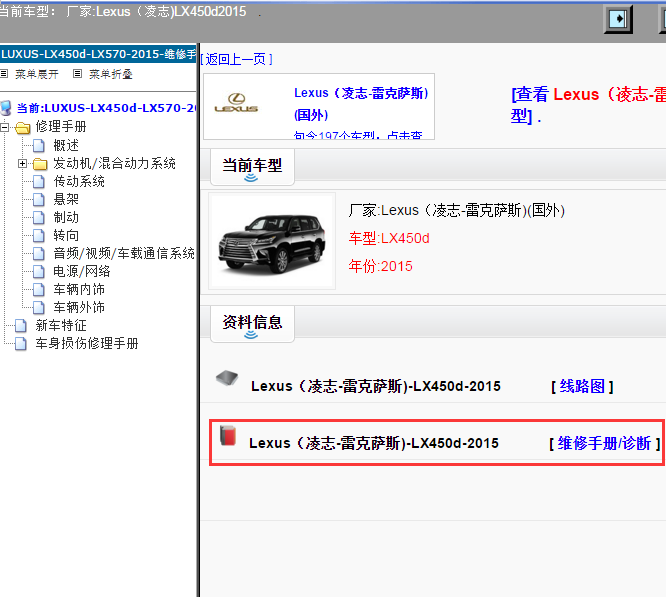Click the gray chip icon beside 线路图 row
666x597 pixels.
[x=227, y=377]
